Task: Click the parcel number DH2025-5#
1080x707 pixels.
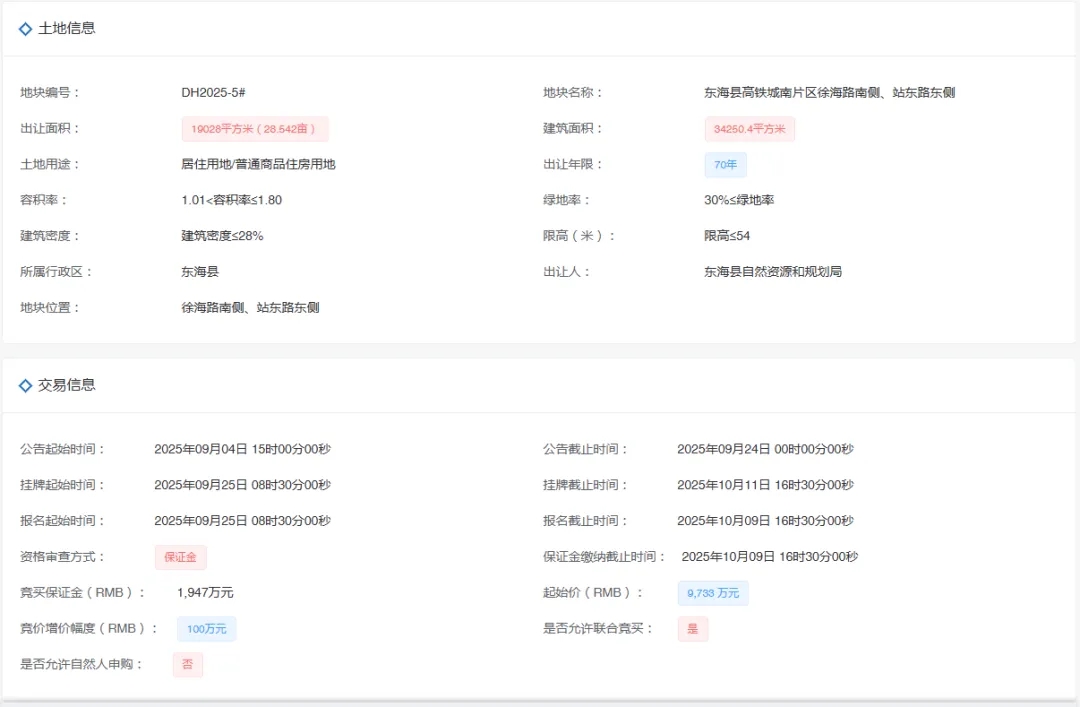Action: 213,93
